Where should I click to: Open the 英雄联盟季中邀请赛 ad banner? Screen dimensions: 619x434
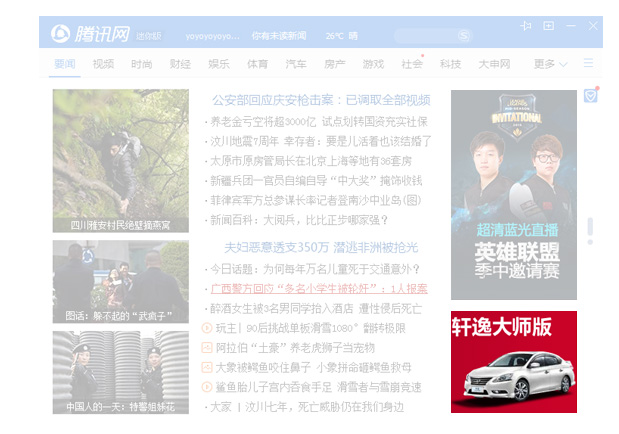[513, 195]
